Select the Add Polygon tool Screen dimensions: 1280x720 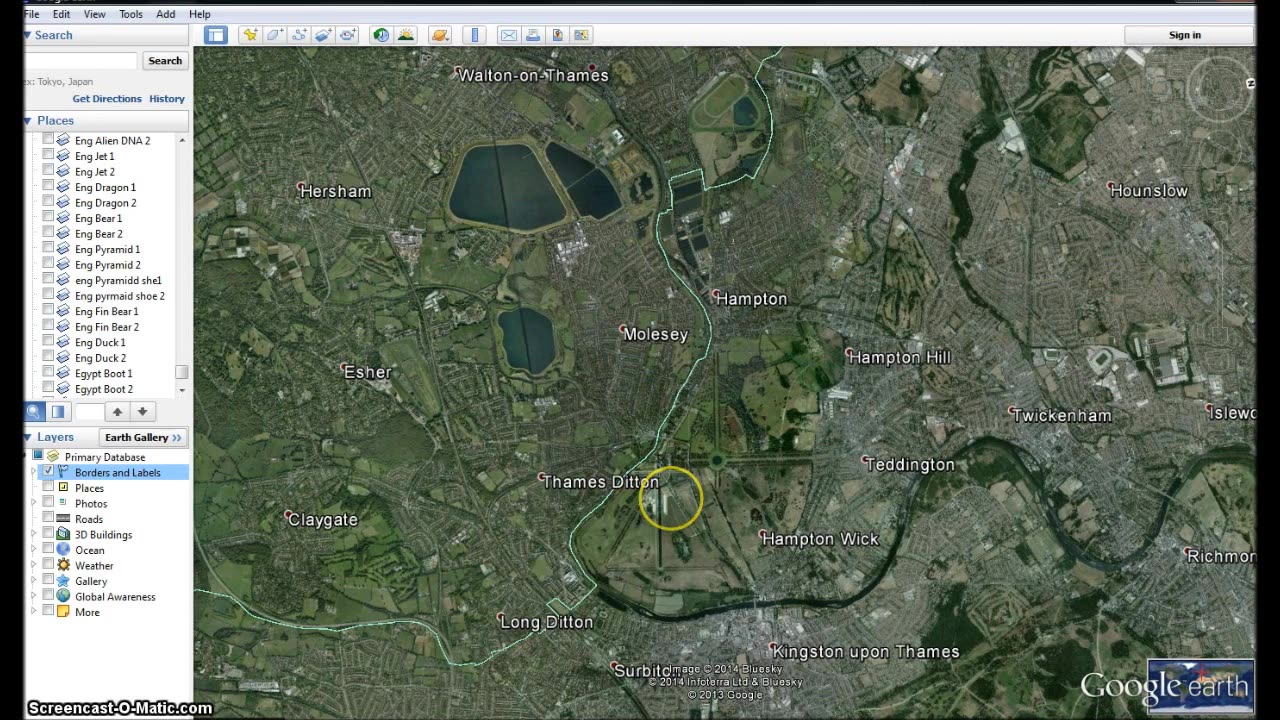[x=275, y=35]
